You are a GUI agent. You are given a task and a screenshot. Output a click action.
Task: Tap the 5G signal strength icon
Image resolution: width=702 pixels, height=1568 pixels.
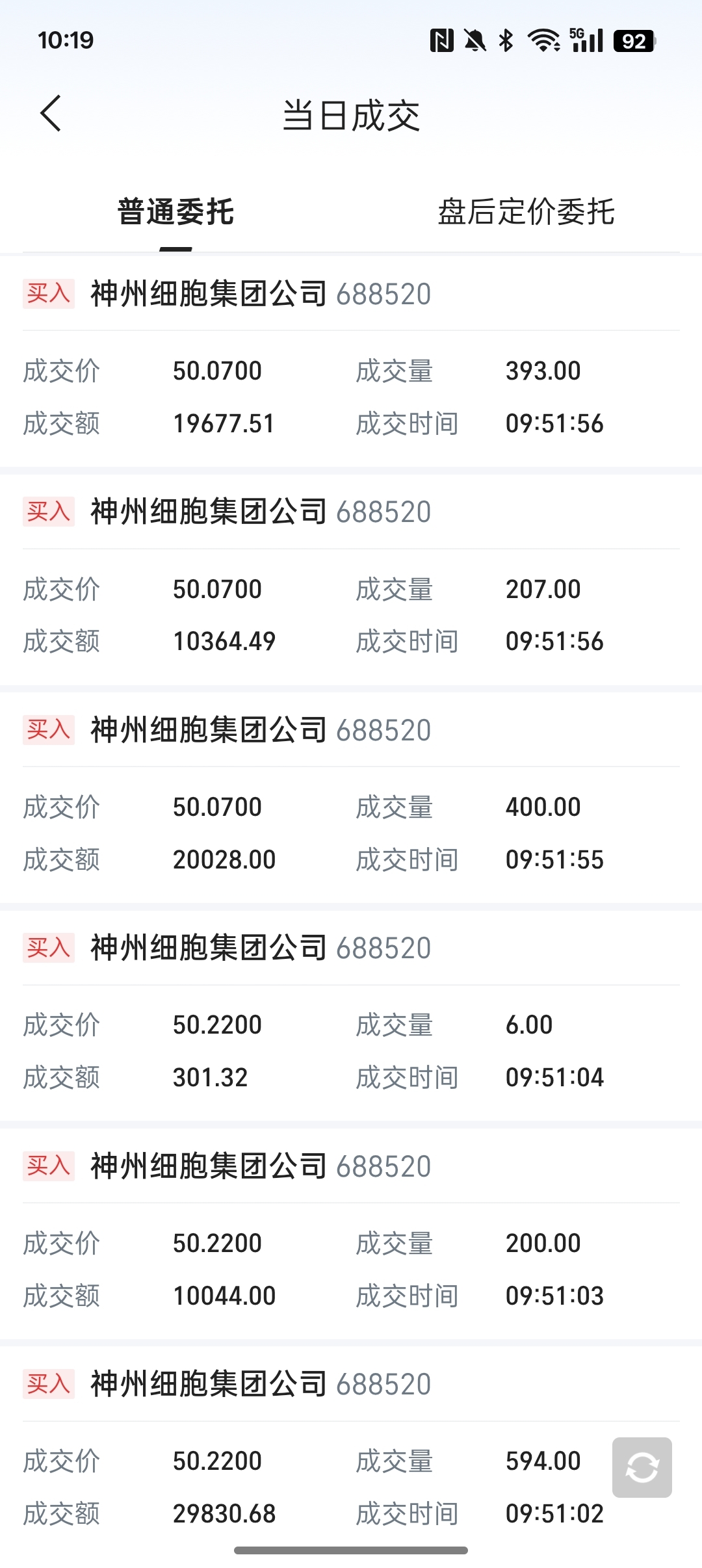pos(586,41)
